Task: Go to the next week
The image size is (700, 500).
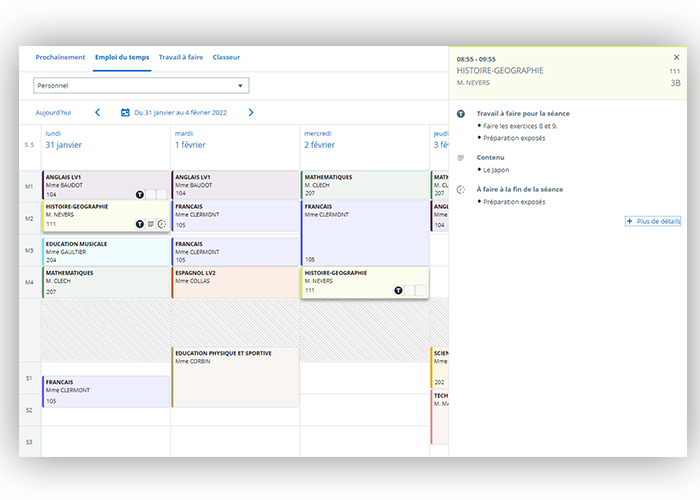Action: click(251, 113)
